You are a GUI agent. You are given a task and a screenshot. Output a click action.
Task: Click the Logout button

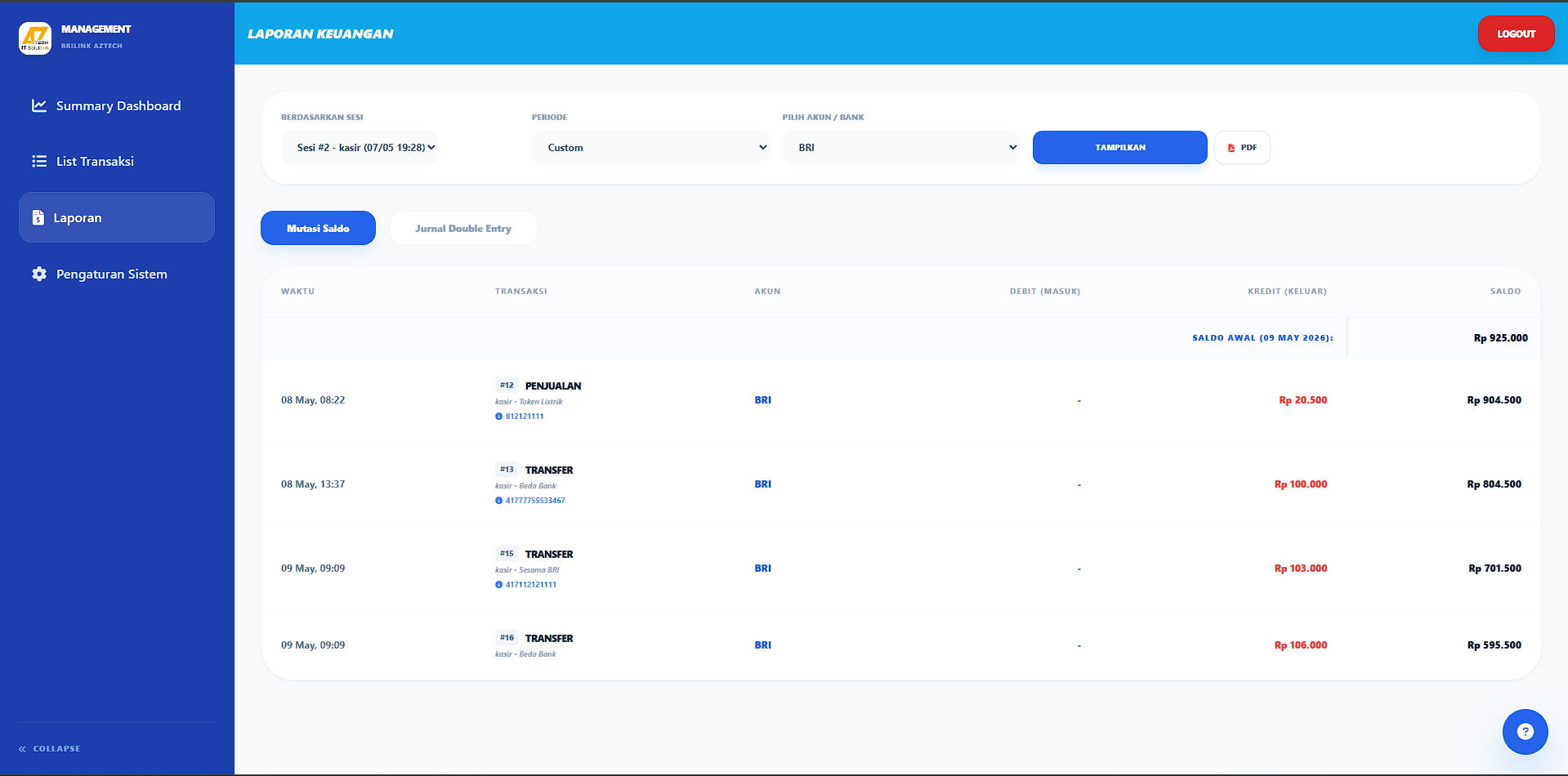[1516, 33]
